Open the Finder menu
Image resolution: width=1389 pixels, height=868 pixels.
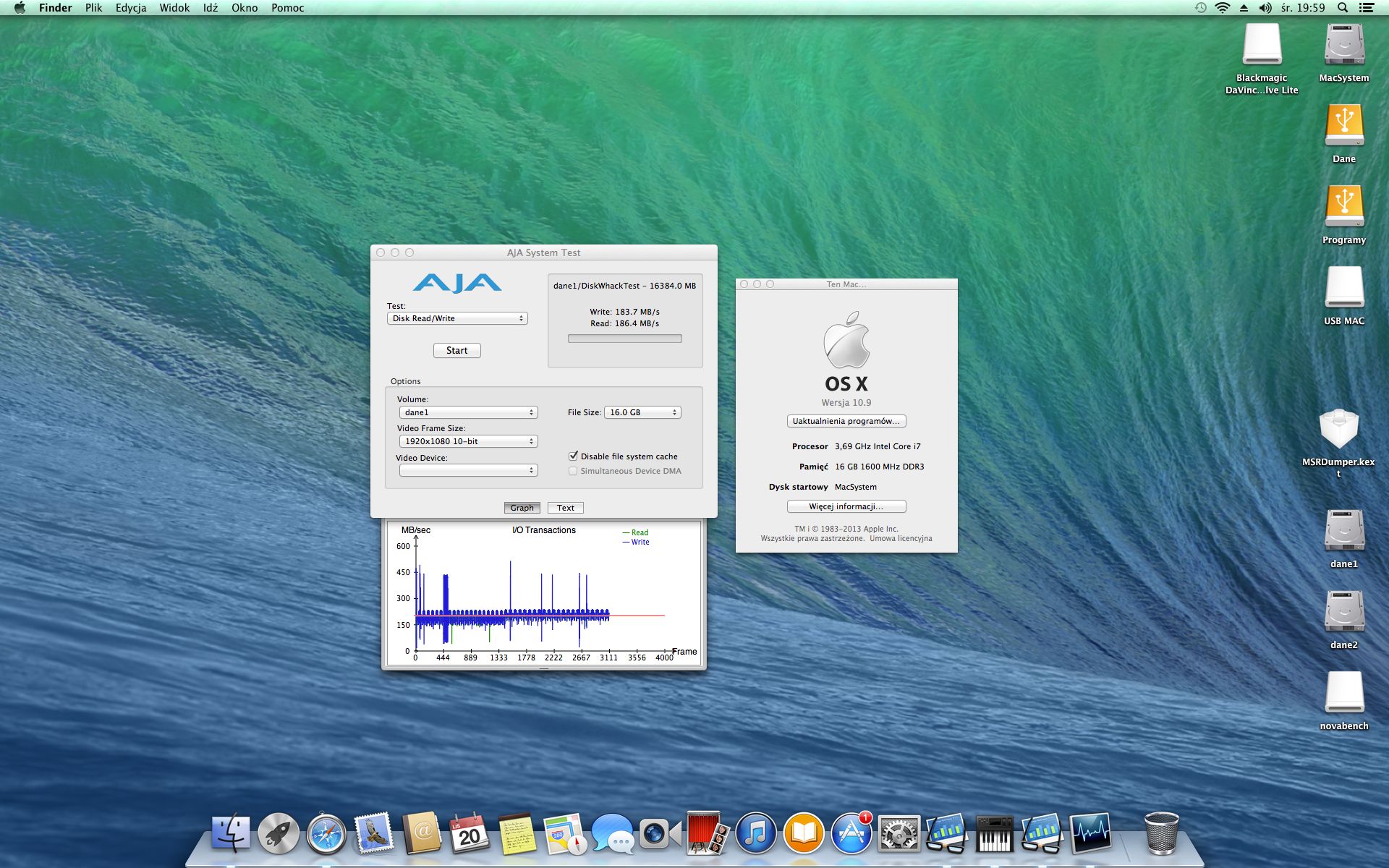tap(55, 8)
